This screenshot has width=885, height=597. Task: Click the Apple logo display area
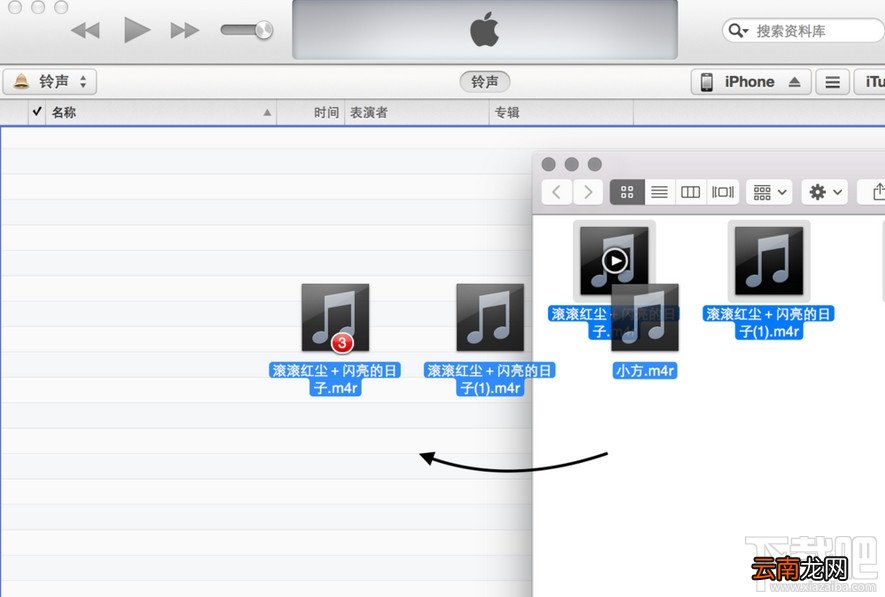pyautogui.click(x=485, y=29)
